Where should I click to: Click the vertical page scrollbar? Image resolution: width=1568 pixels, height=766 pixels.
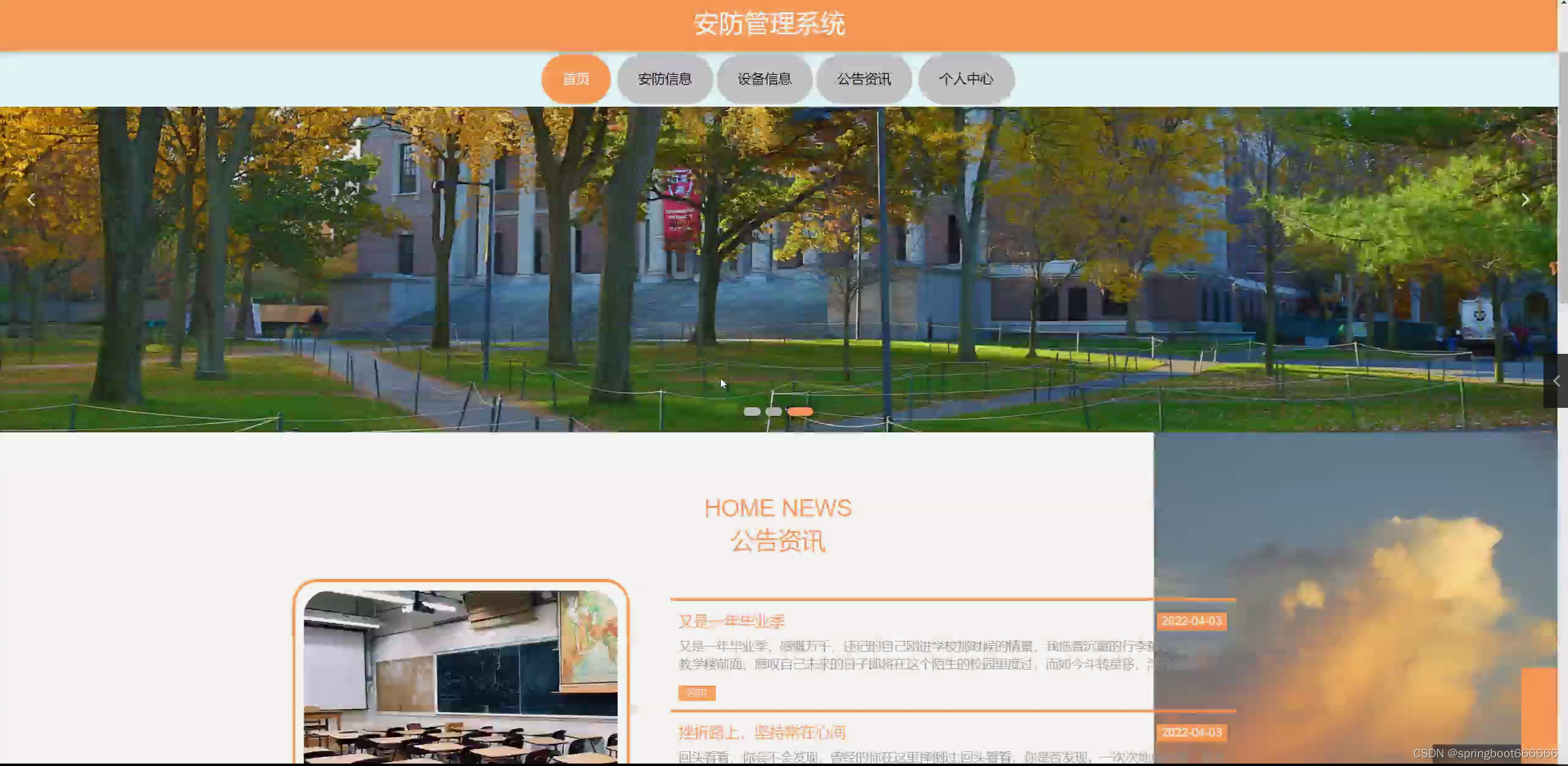click(x=1562, y=178)
